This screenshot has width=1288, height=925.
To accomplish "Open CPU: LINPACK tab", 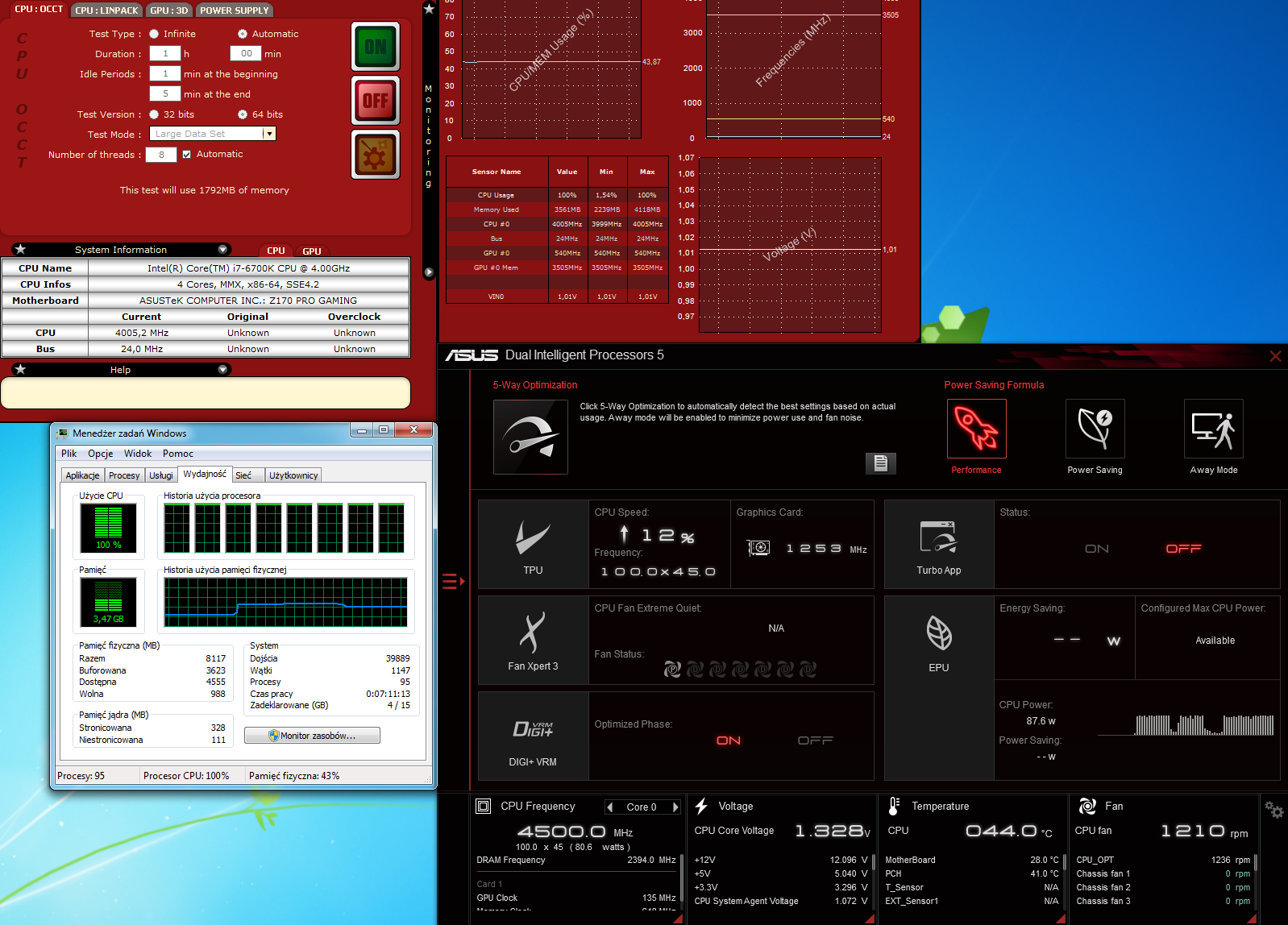I will [x=106, y=10].
